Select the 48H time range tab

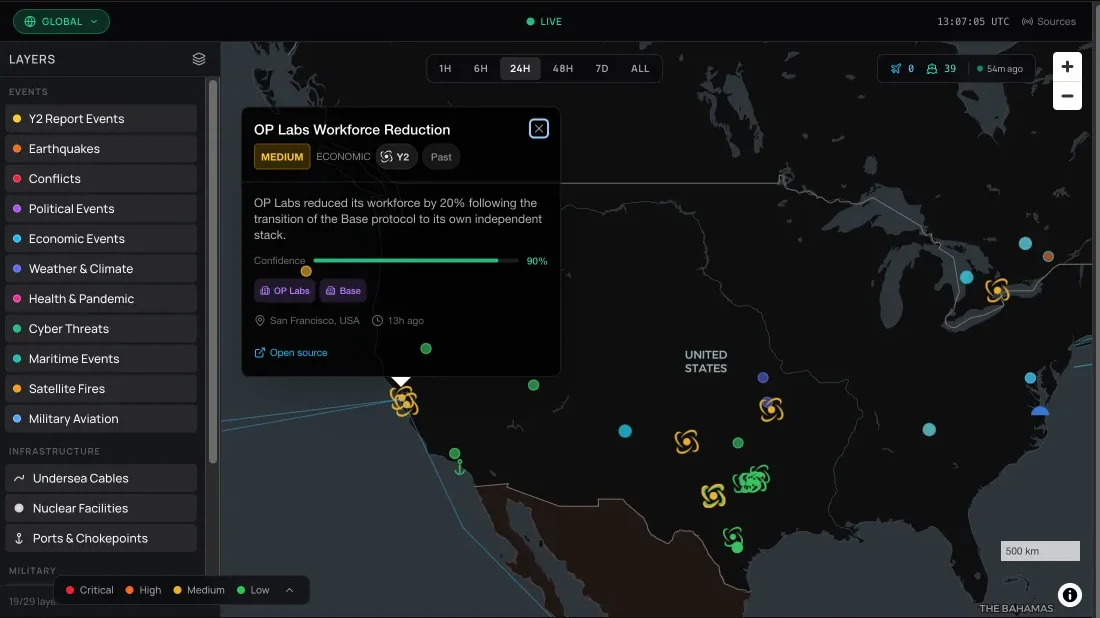(x=563, y=68)
